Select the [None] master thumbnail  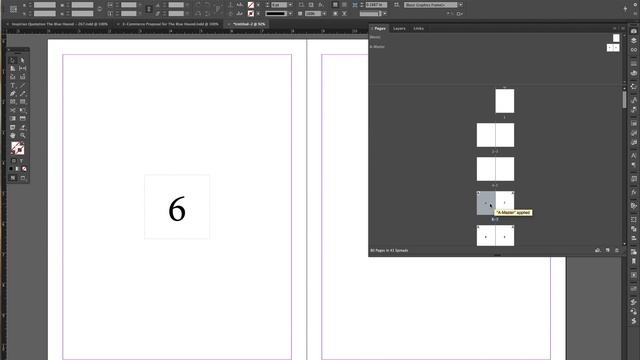click(x=616, y=38)
